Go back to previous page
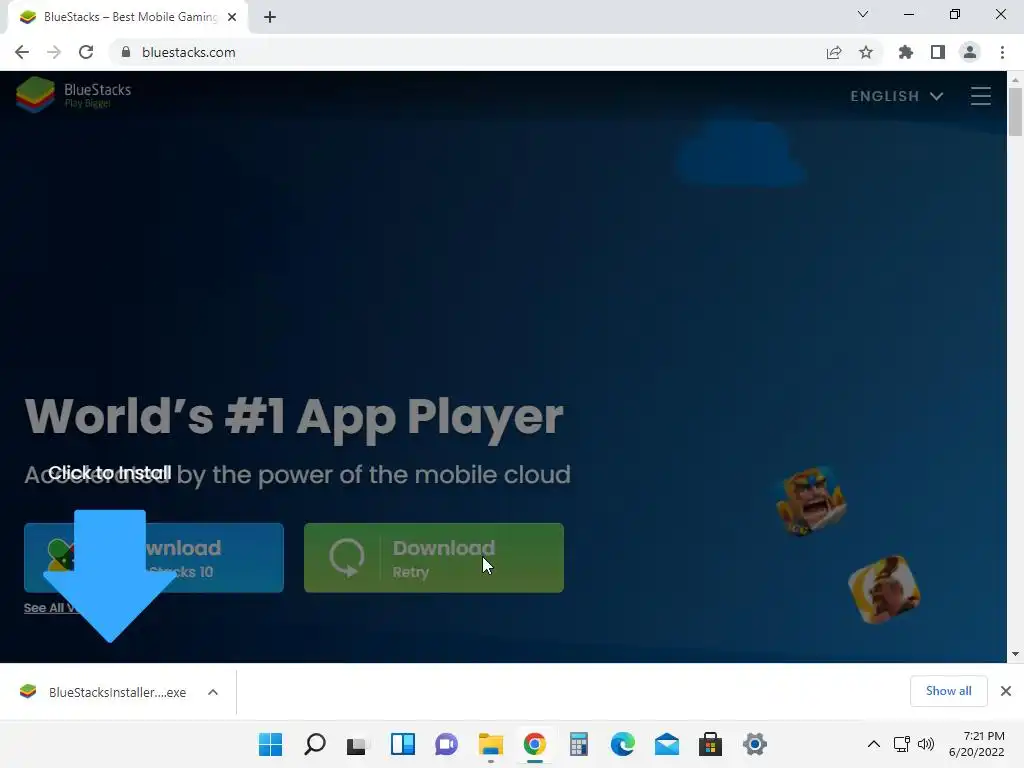 [x=22, y=52]
